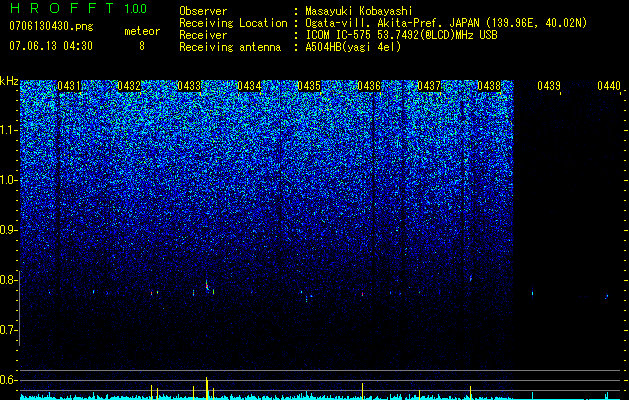Click the tallest yellow meteor peak line
Image resolution: width=629 pixels, height=400 pixels.
(207, 388)
